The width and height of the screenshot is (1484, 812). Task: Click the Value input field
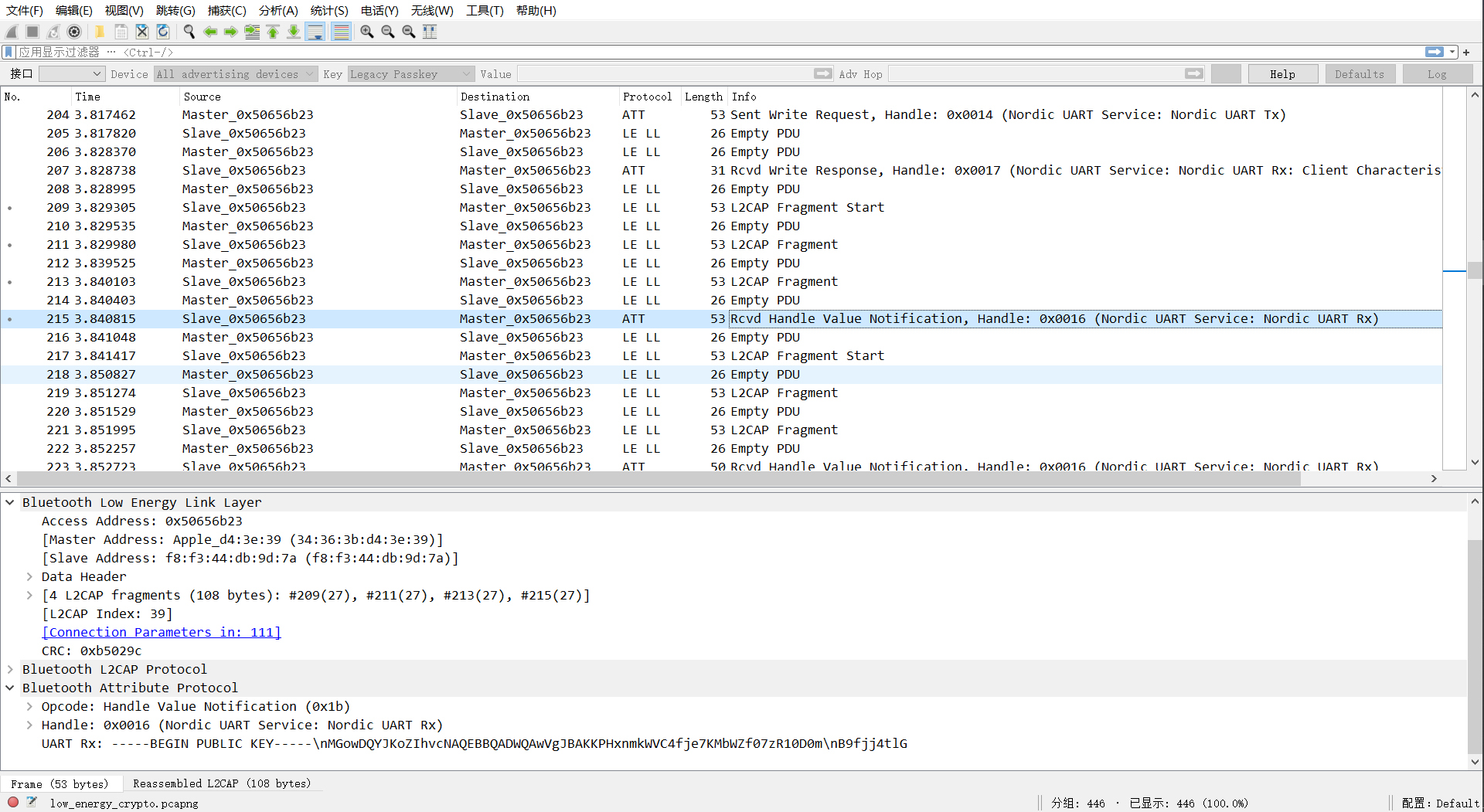pyautogui.click(x=665, y=74)
